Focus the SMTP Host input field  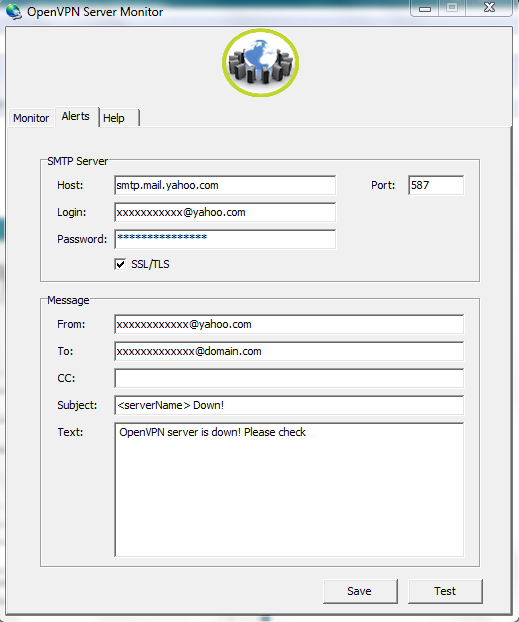point(225,185)
